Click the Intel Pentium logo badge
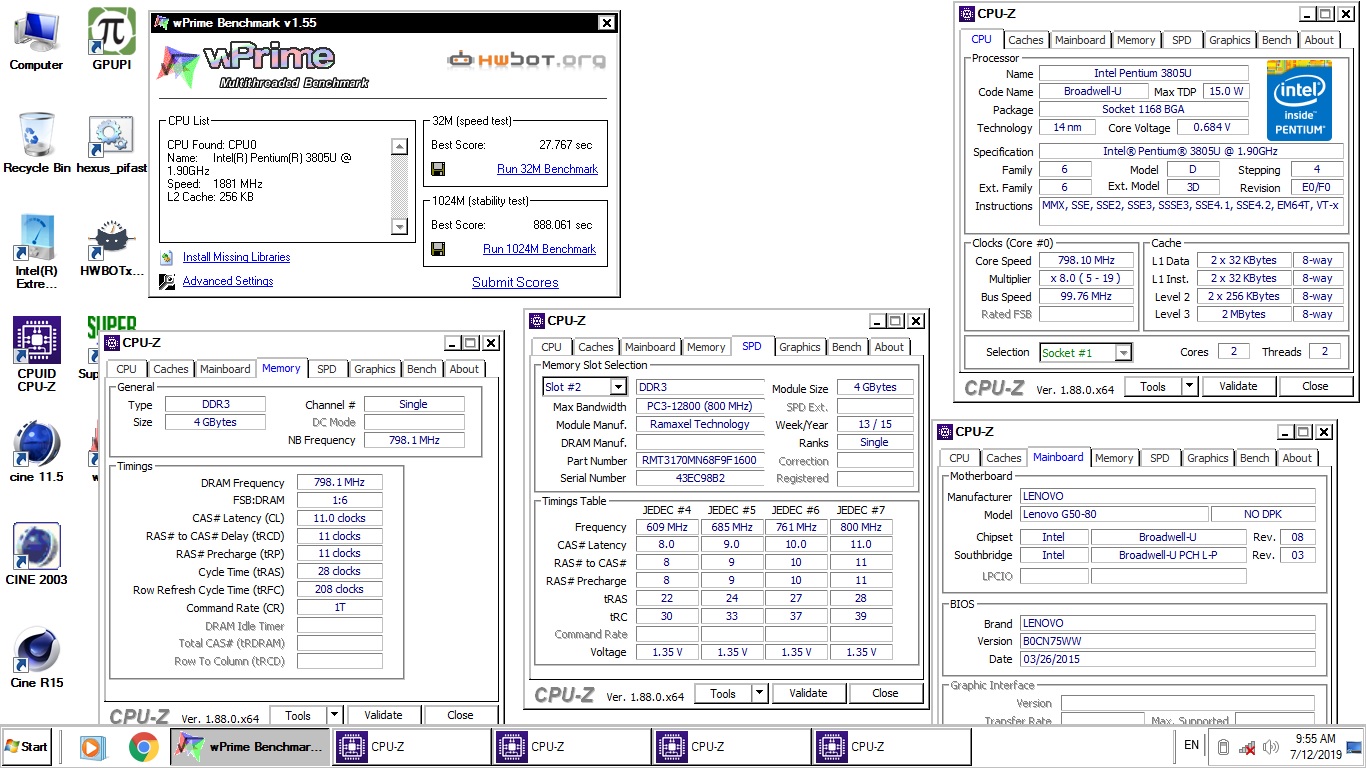 tap(1299, 100)
